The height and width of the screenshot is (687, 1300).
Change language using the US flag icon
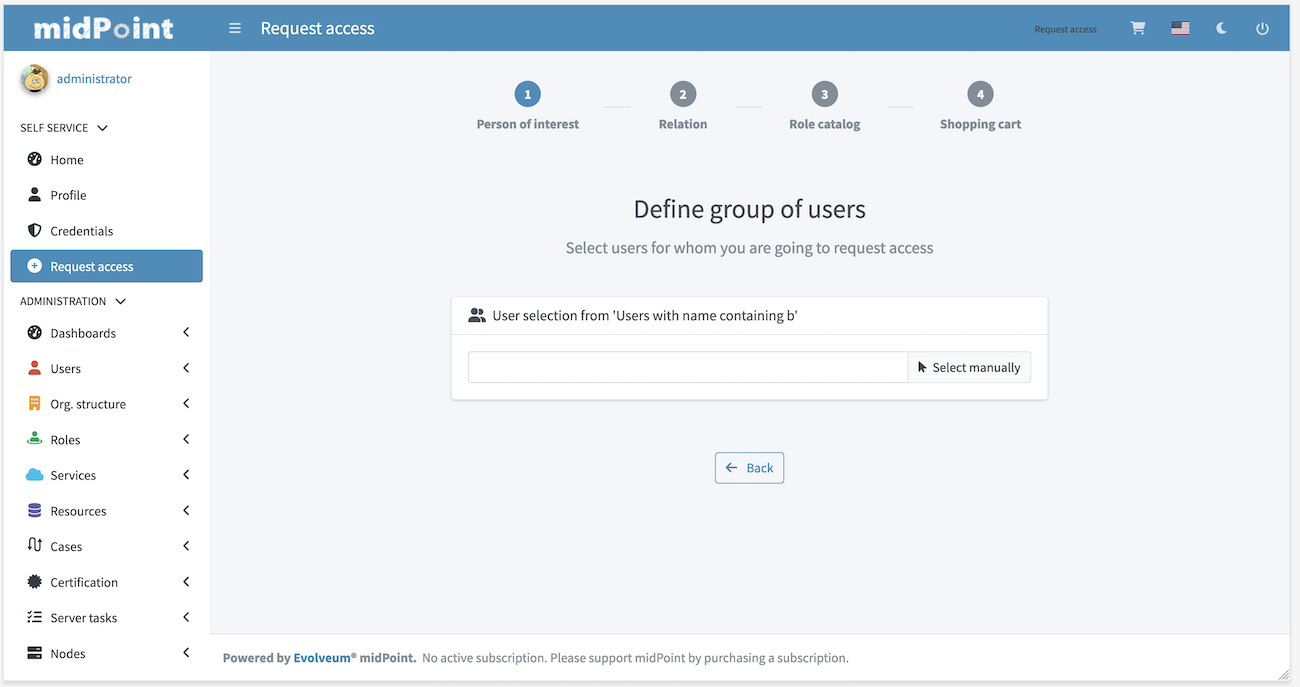tap(1180, 28)
